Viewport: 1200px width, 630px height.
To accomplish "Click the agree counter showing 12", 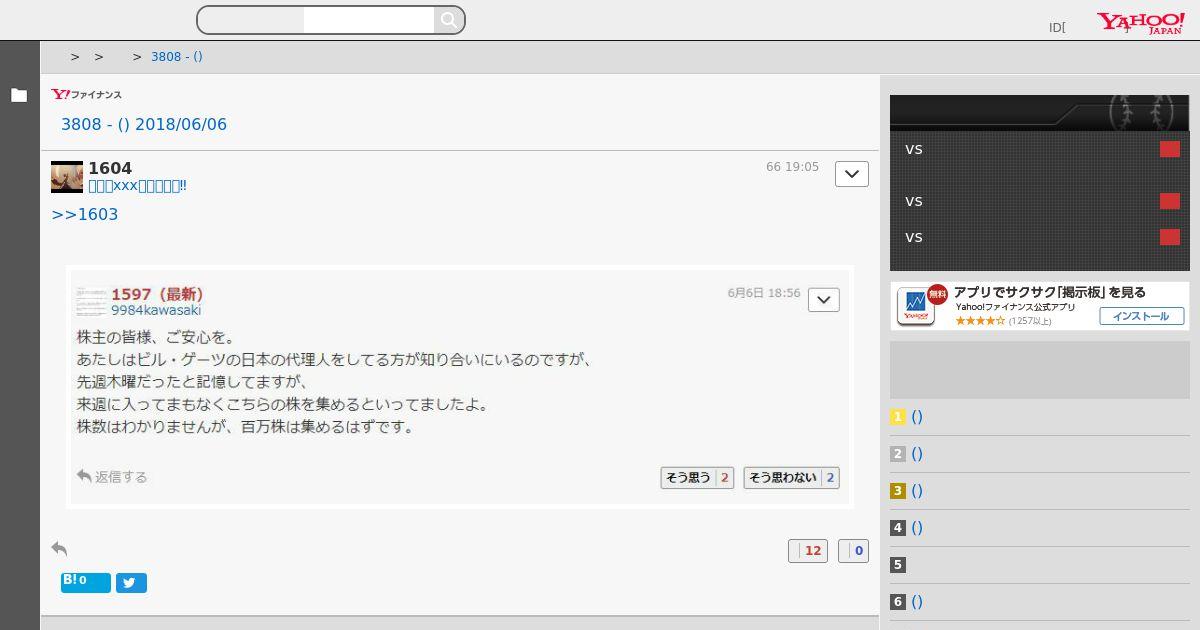I will (808, 551).
